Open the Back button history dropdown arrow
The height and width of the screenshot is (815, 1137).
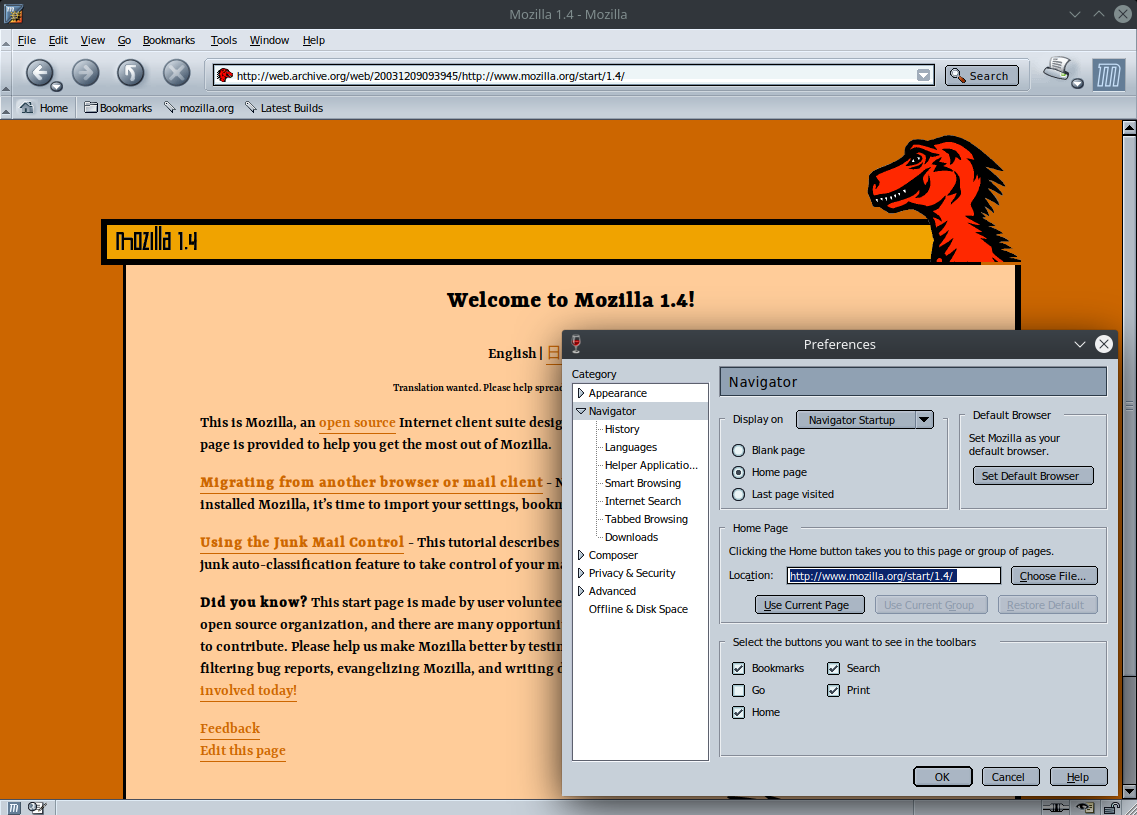pyautogui.click(x=57, y=86)
